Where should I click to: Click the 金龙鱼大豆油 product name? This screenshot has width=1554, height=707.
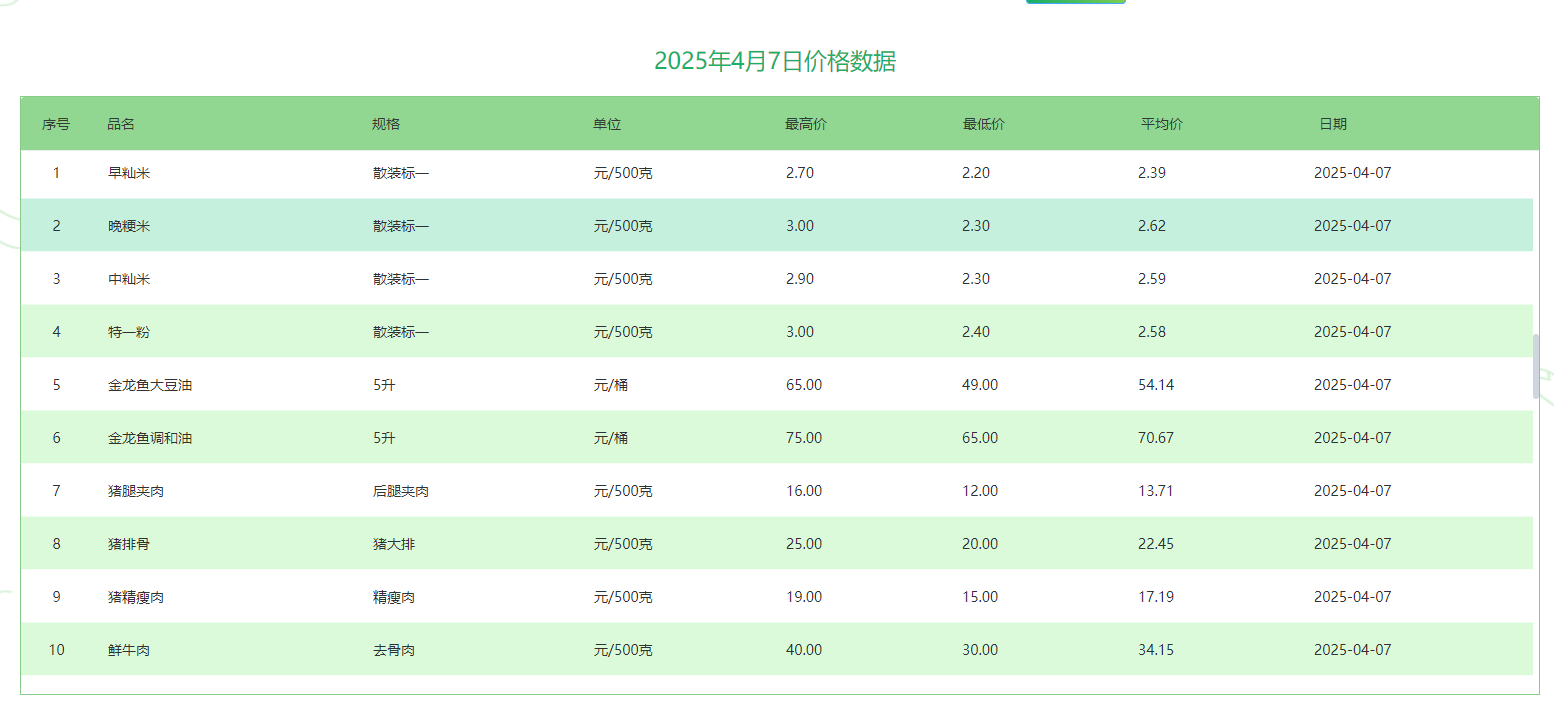150,385
